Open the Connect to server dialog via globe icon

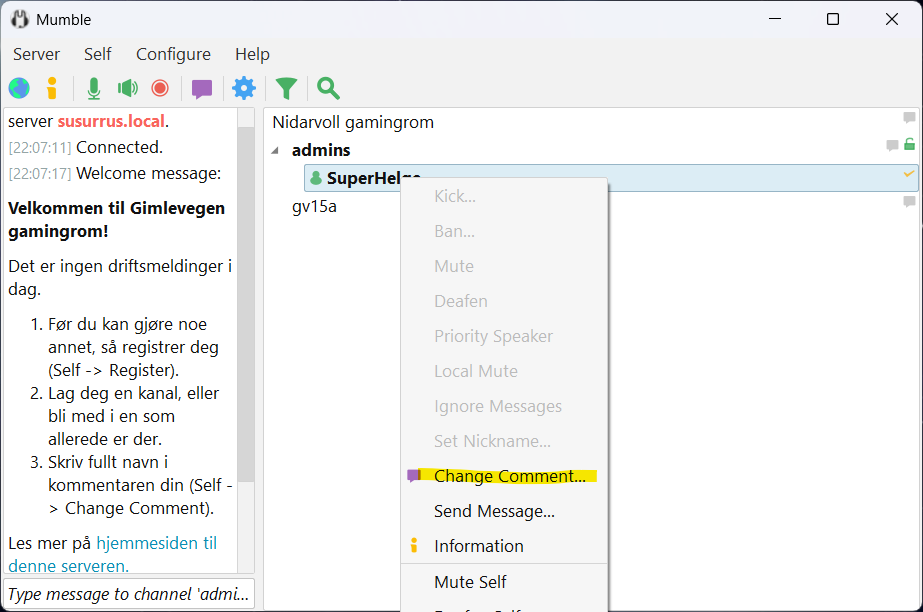pyautogui.click(x=18, y=88)
